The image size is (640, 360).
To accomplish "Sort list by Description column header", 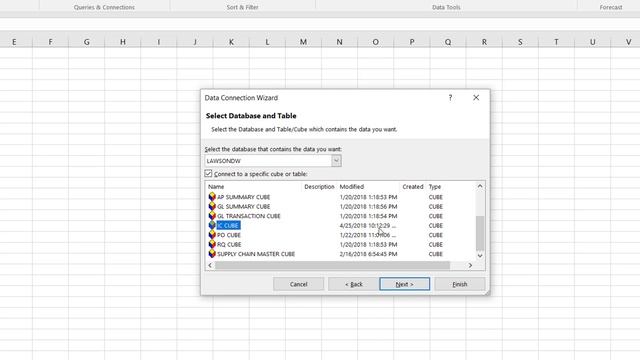I will [x=319, y=187].
